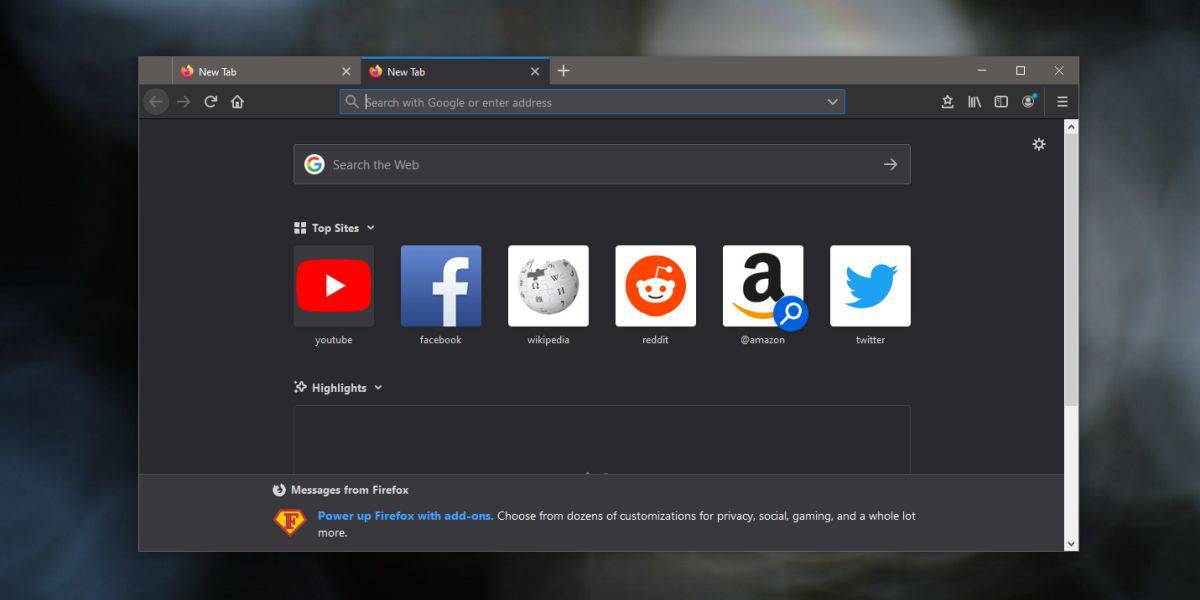The width and height of the screenshot is (1200, 600).
Task: Click the scrollbar up arrow
Action: coord(1071,127)
